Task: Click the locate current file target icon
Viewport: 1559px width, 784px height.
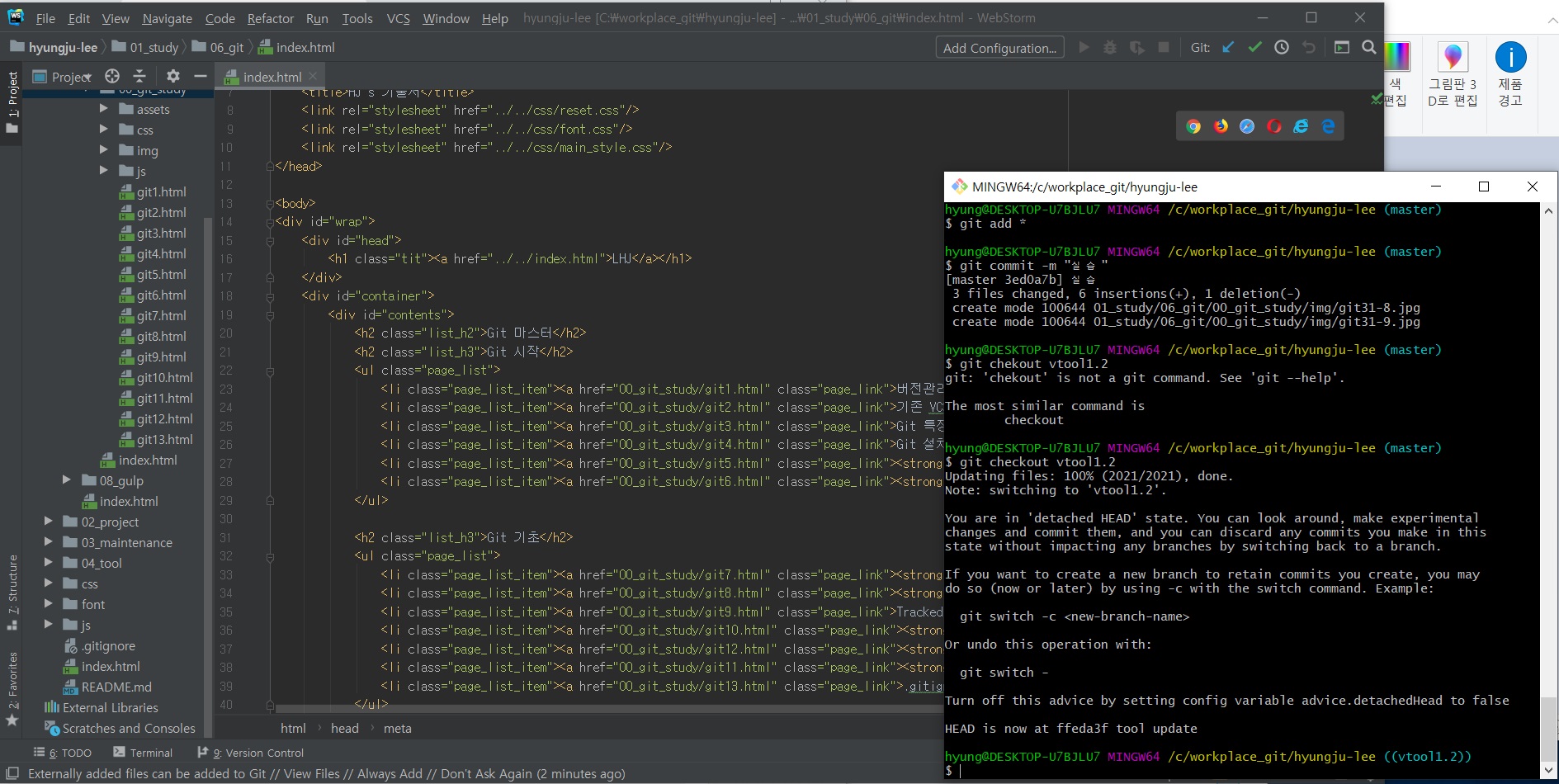Action: [x=112, y=76]
